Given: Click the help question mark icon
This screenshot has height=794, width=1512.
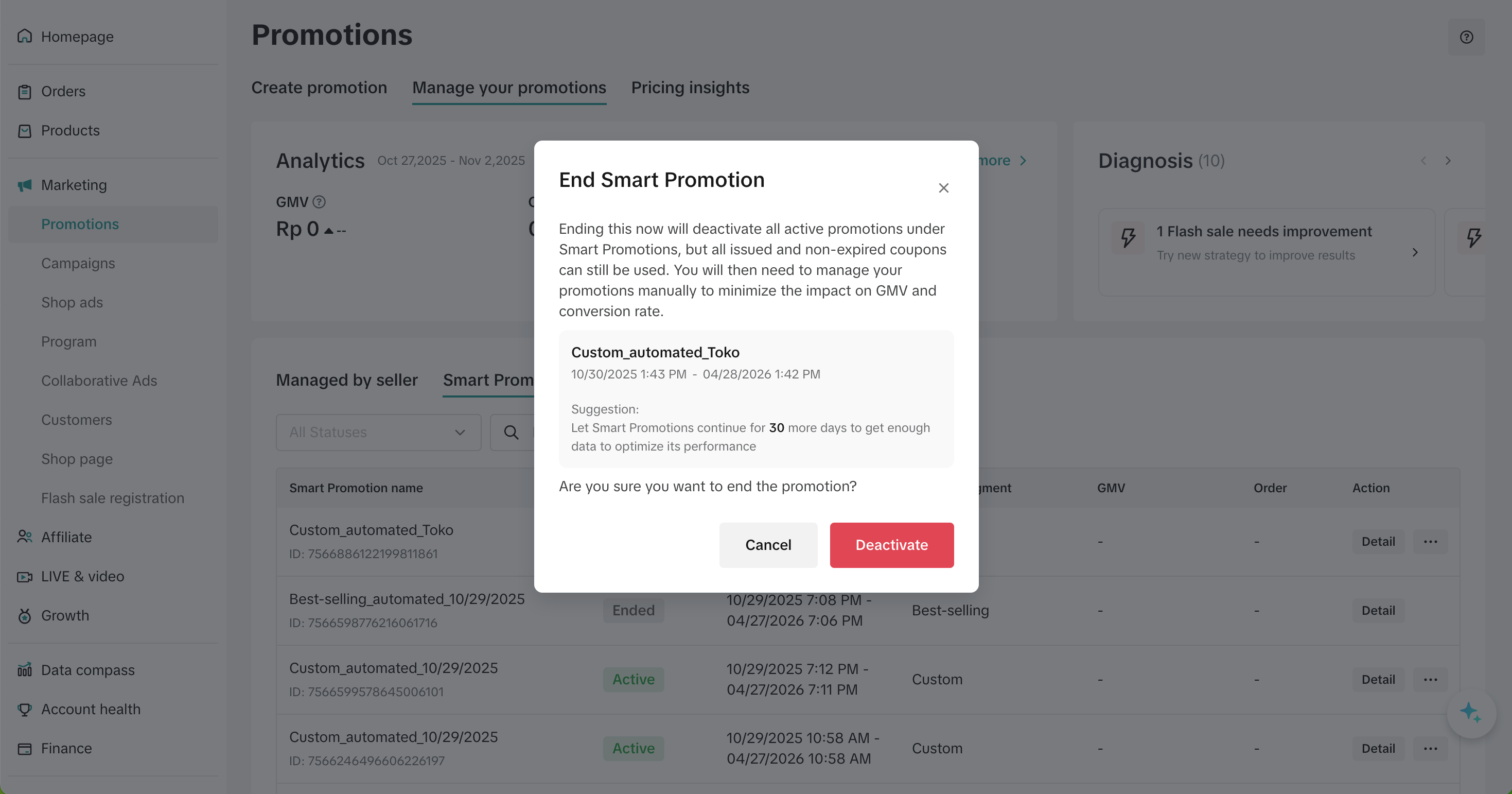Looking at the screenshot, I should pos(1466,37).
